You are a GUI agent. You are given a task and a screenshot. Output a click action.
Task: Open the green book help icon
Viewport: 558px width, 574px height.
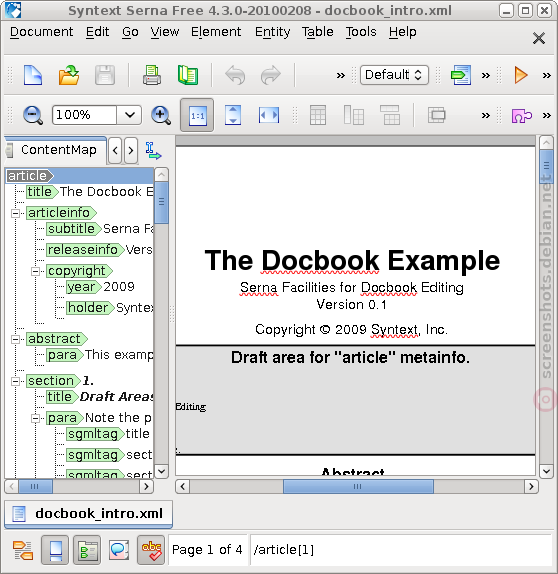tap(188, 75)
